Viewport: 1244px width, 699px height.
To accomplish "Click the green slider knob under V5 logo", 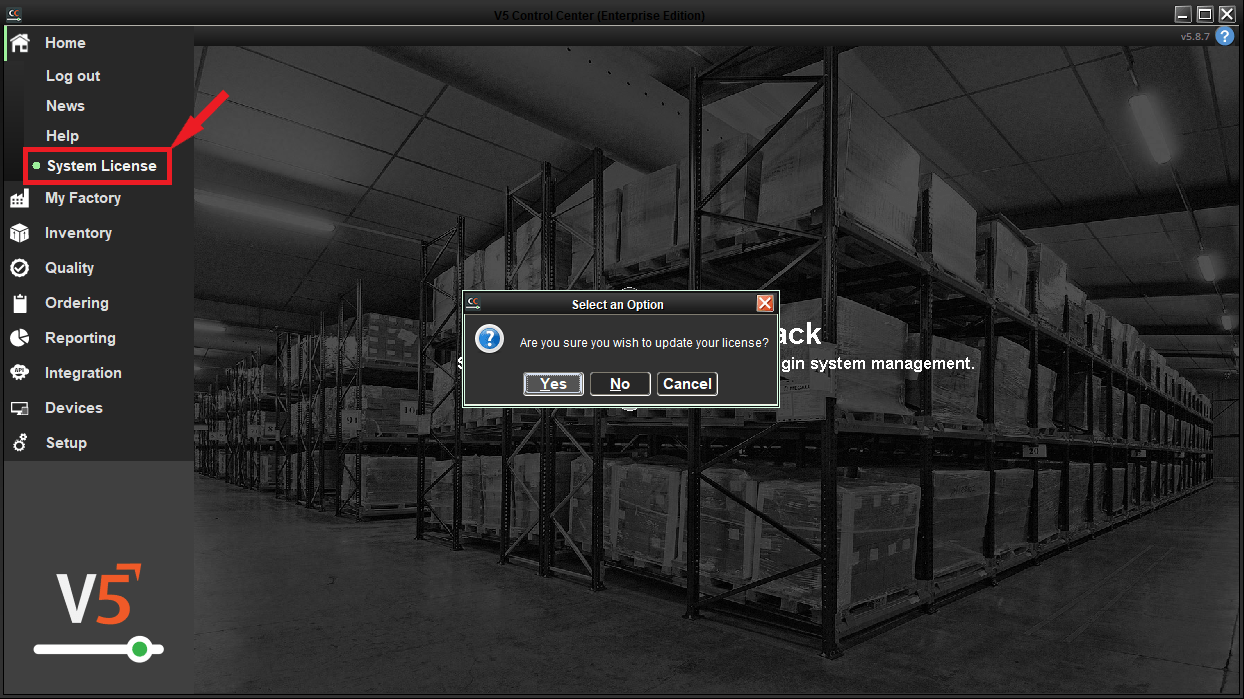I will [x=140, y=650].
